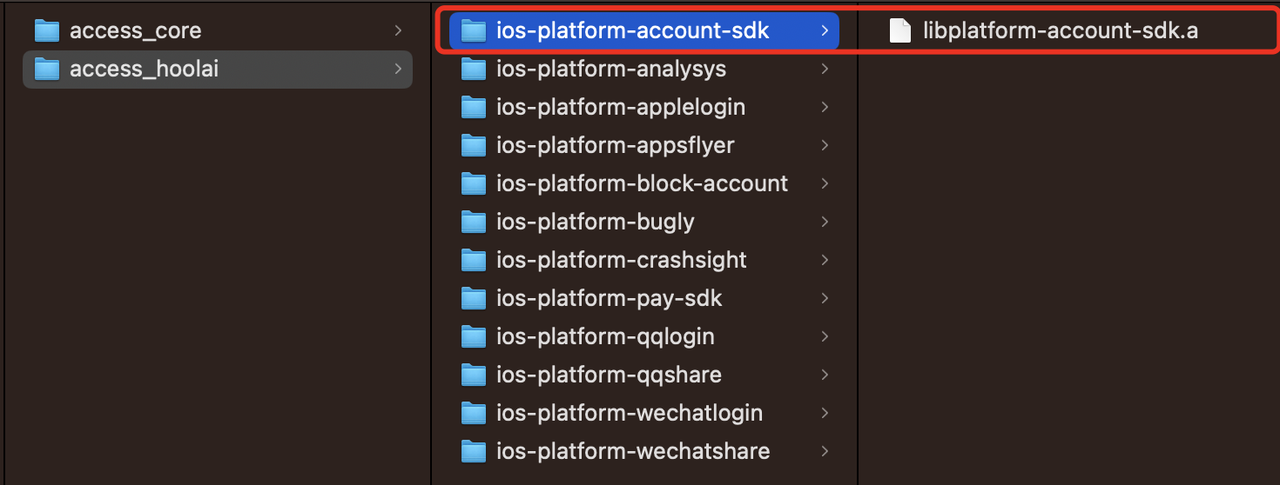
Task: Expand ios-platform-crashsight via its chevron
Action: 824,260
